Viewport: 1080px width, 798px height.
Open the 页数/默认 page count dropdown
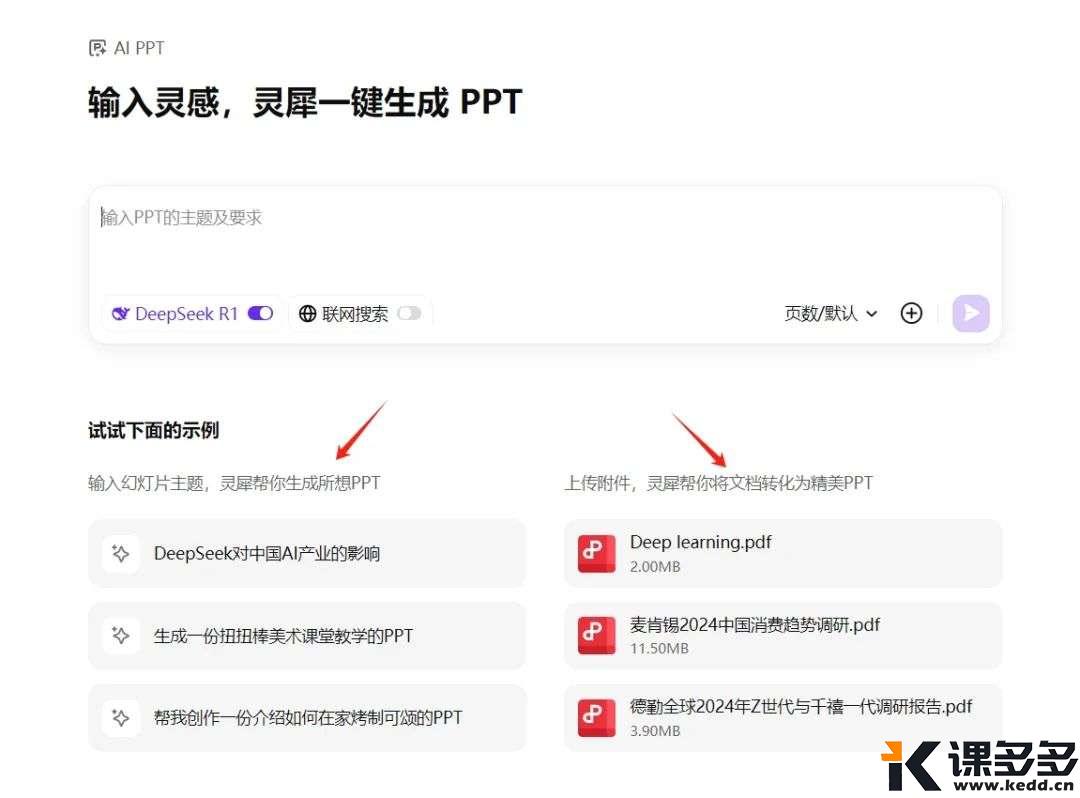click(831, 314)
